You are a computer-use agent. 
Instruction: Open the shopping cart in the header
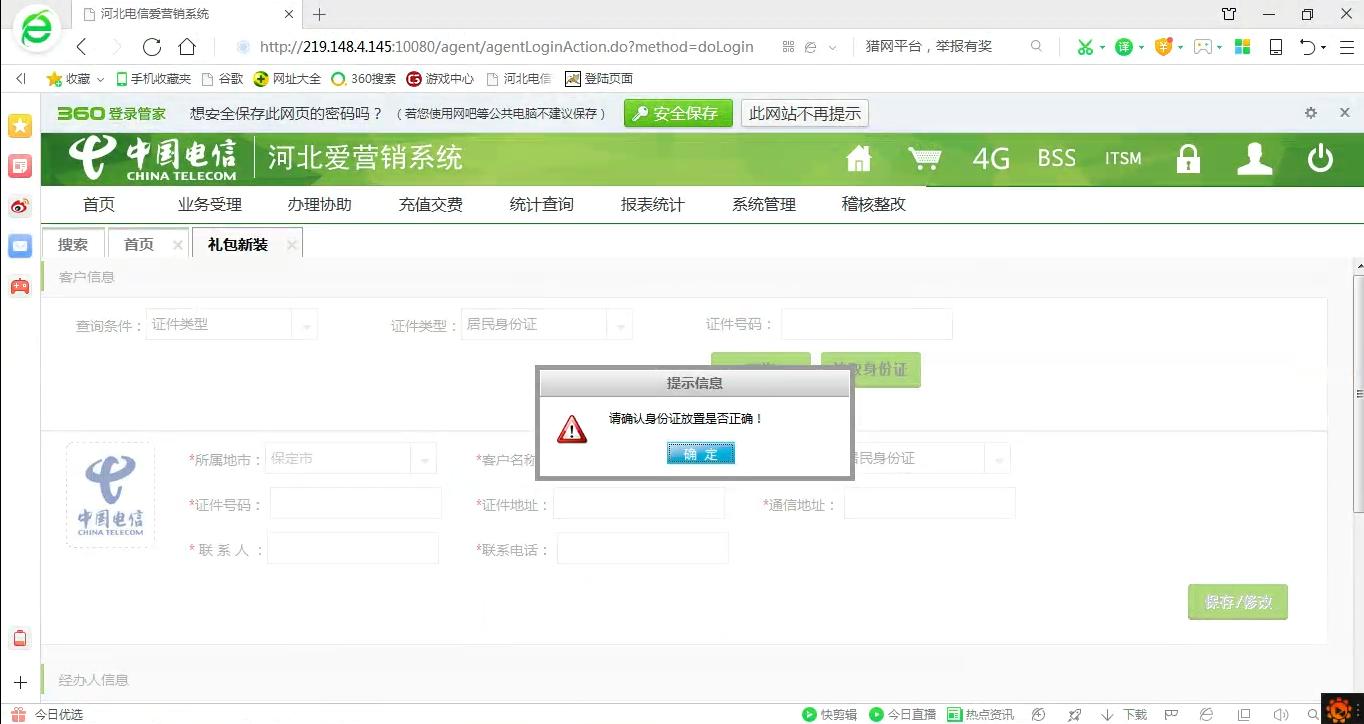point(924,158)
